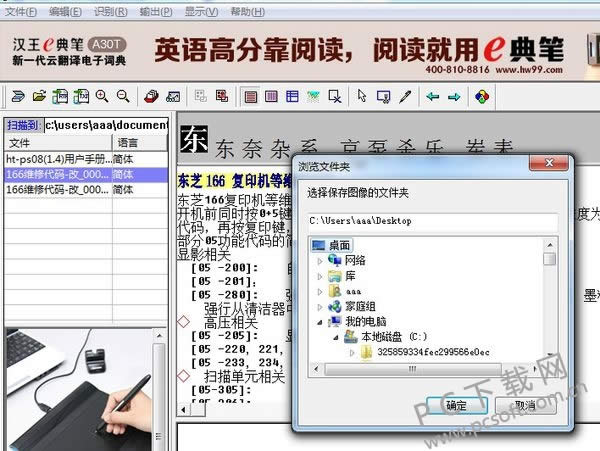Select ht-ps08(1.4)用户手册 file row
Image resolution: width=600 pixels, height=451 pixels.
[86, 159]
